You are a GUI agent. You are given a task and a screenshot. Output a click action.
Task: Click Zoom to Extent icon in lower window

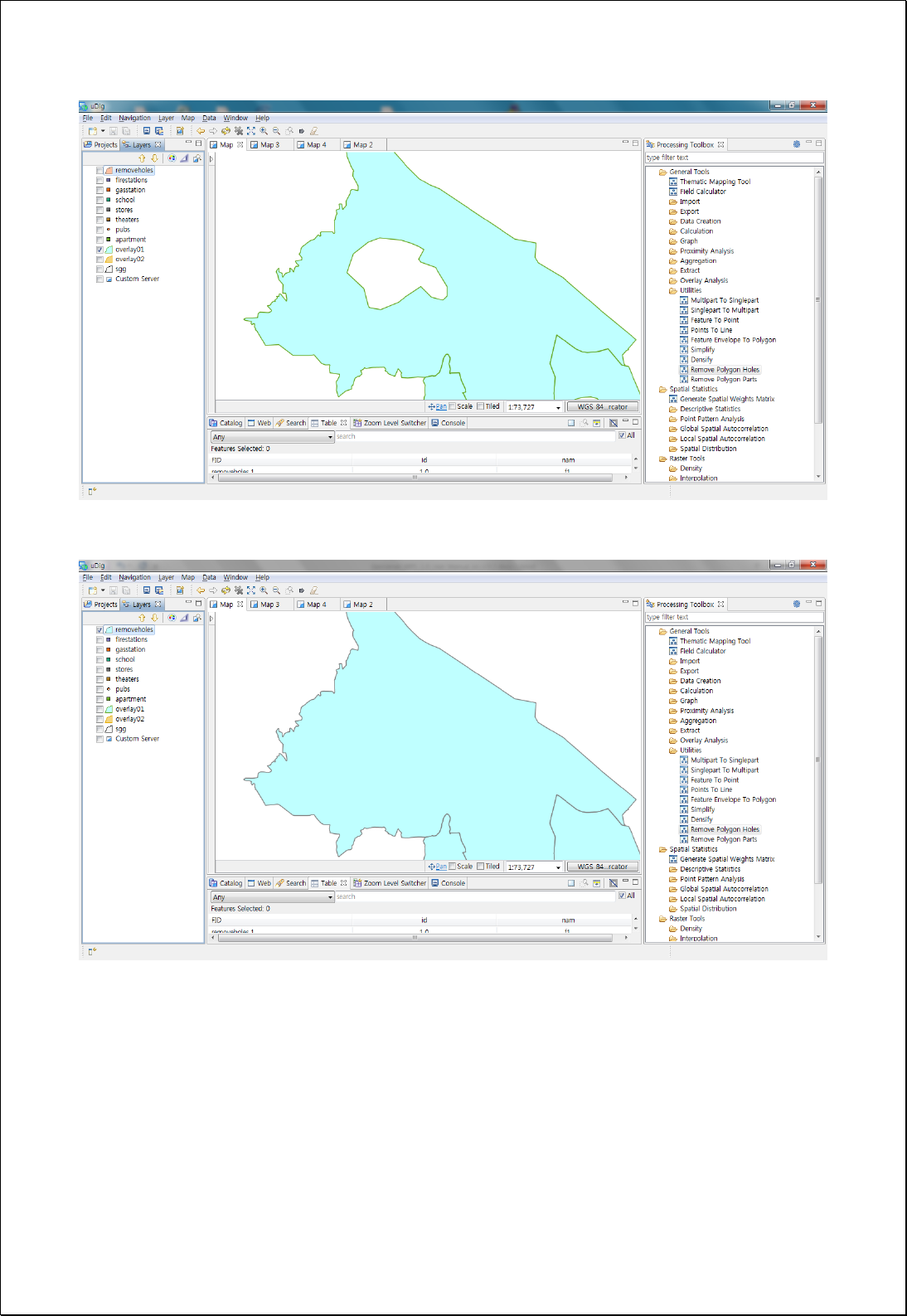point(251,590)
